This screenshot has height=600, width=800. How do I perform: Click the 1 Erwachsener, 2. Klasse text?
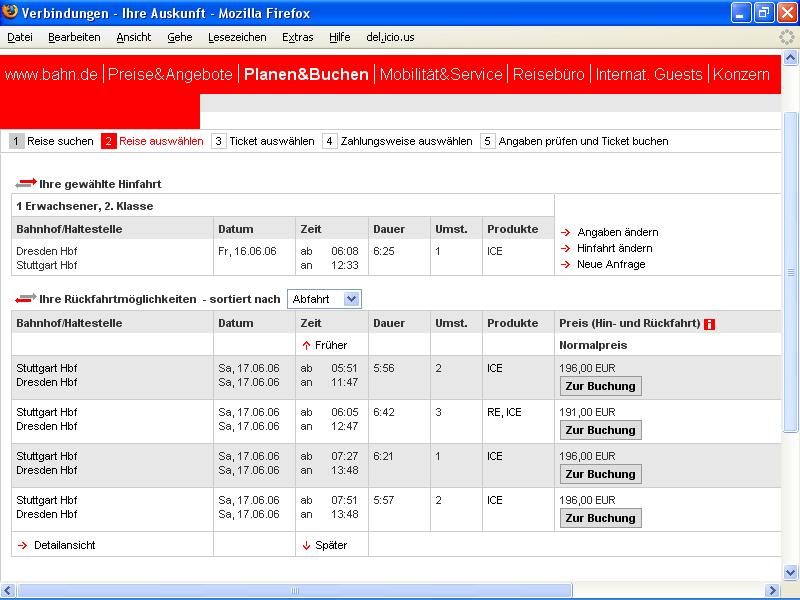pyautogui.click(x=85, y=206)
